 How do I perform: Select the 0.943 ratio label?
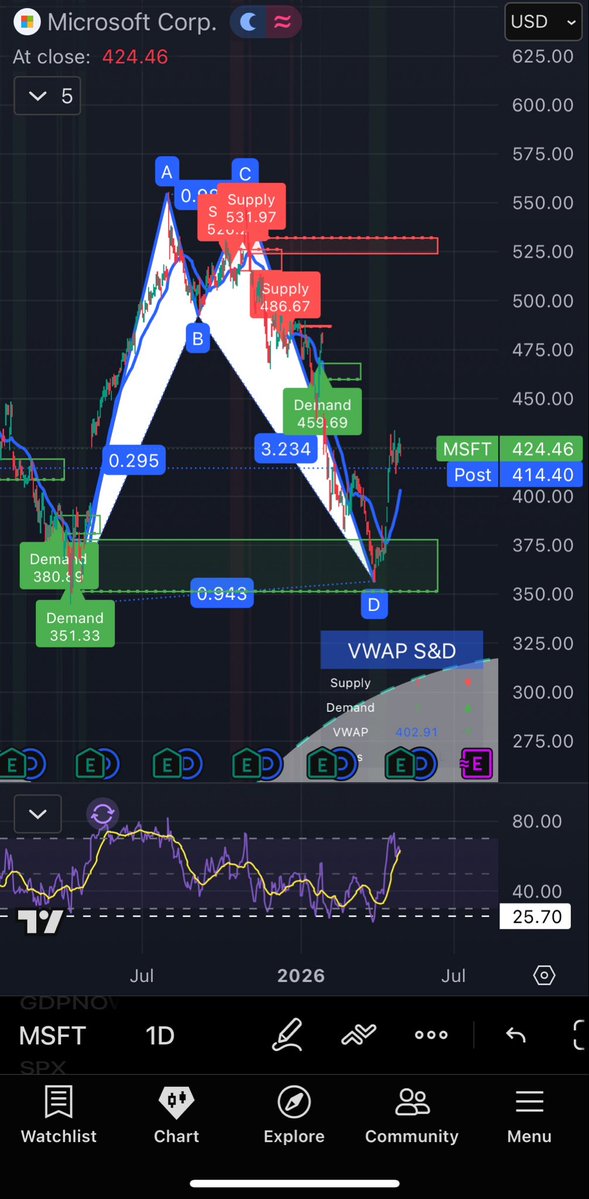point(221,593)
